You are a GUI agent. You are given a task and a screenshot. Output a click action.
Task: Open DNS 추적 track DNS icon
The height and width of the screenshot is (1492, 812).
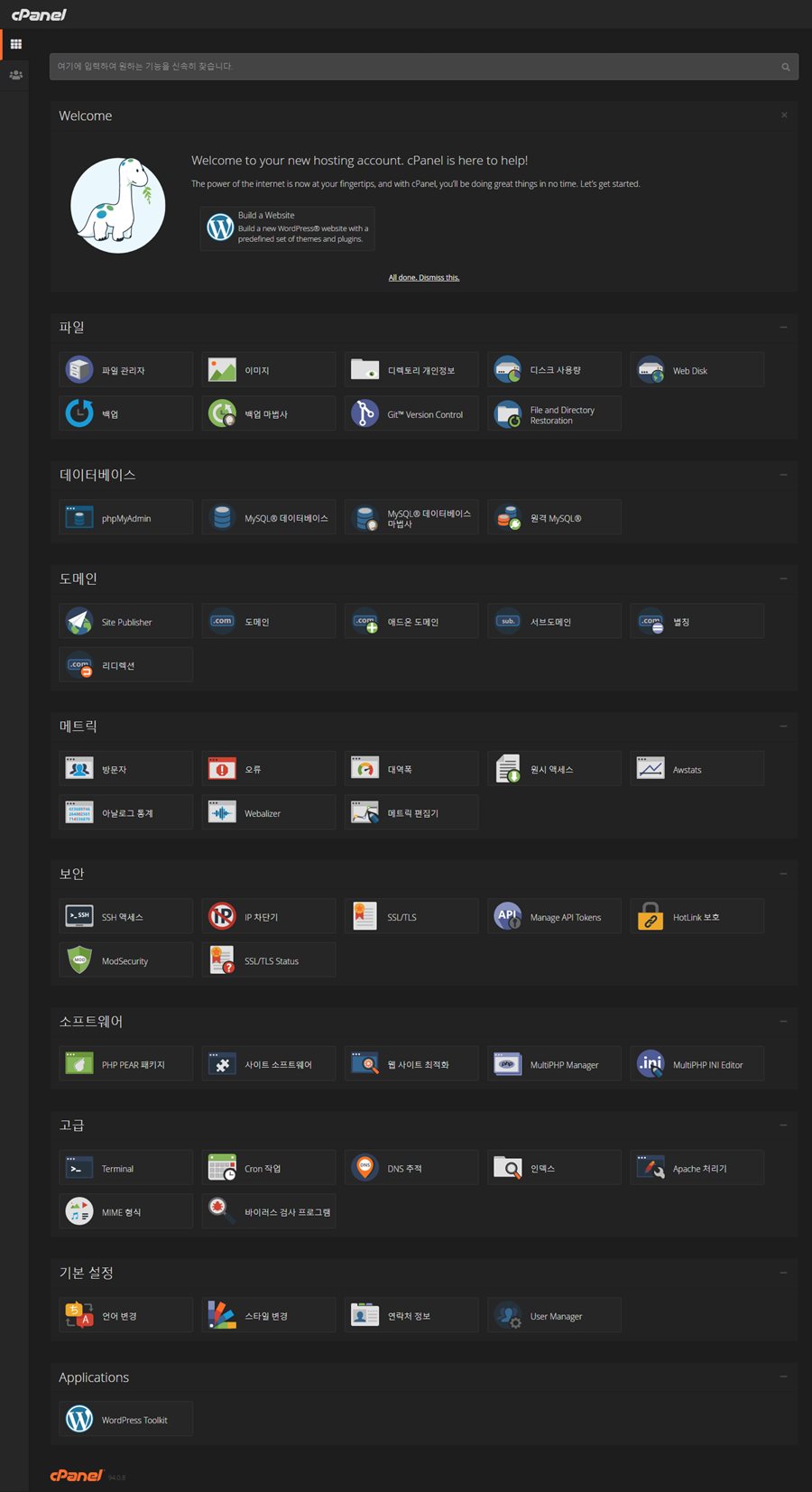364,1169
